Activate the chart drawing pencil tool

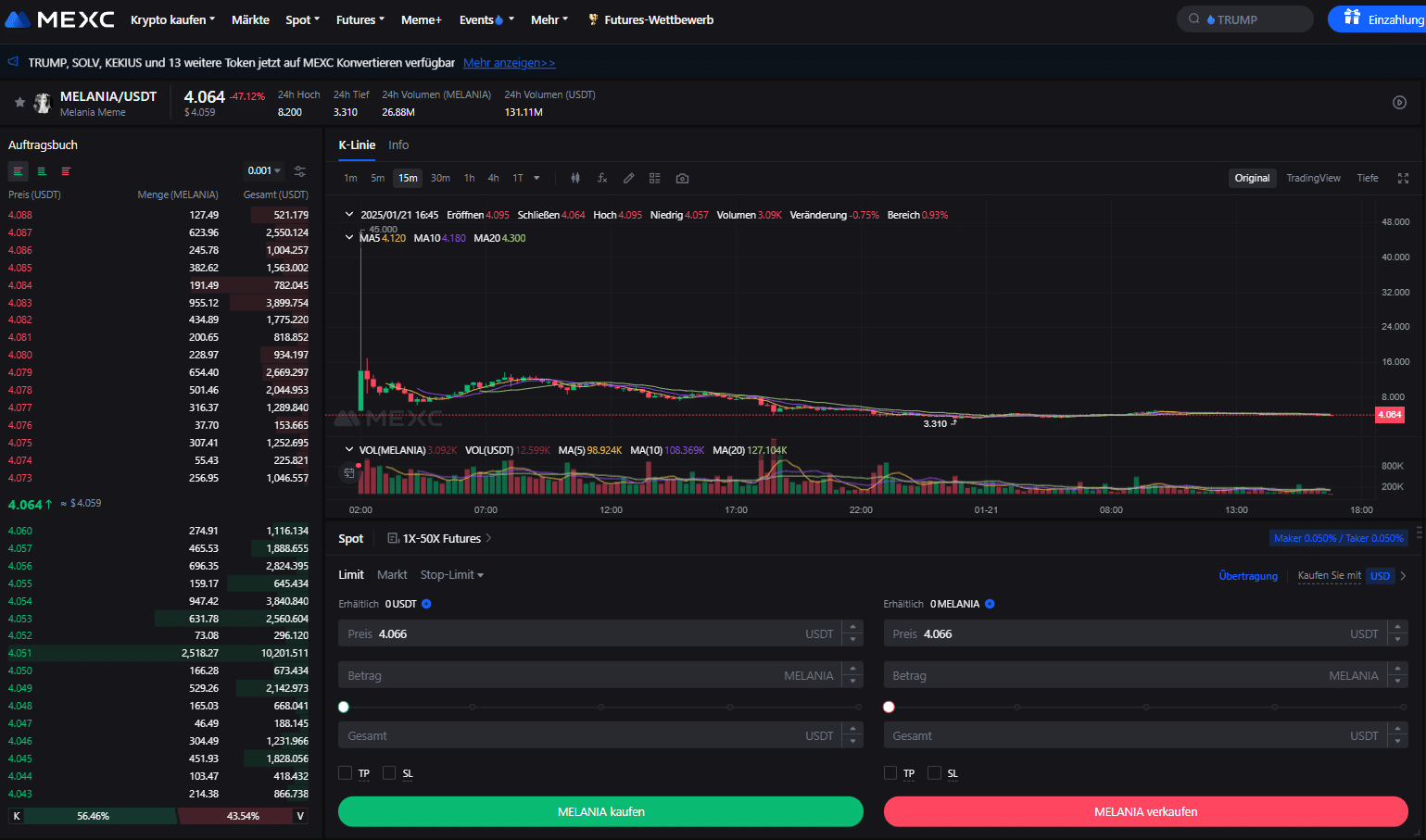point(628,178)
